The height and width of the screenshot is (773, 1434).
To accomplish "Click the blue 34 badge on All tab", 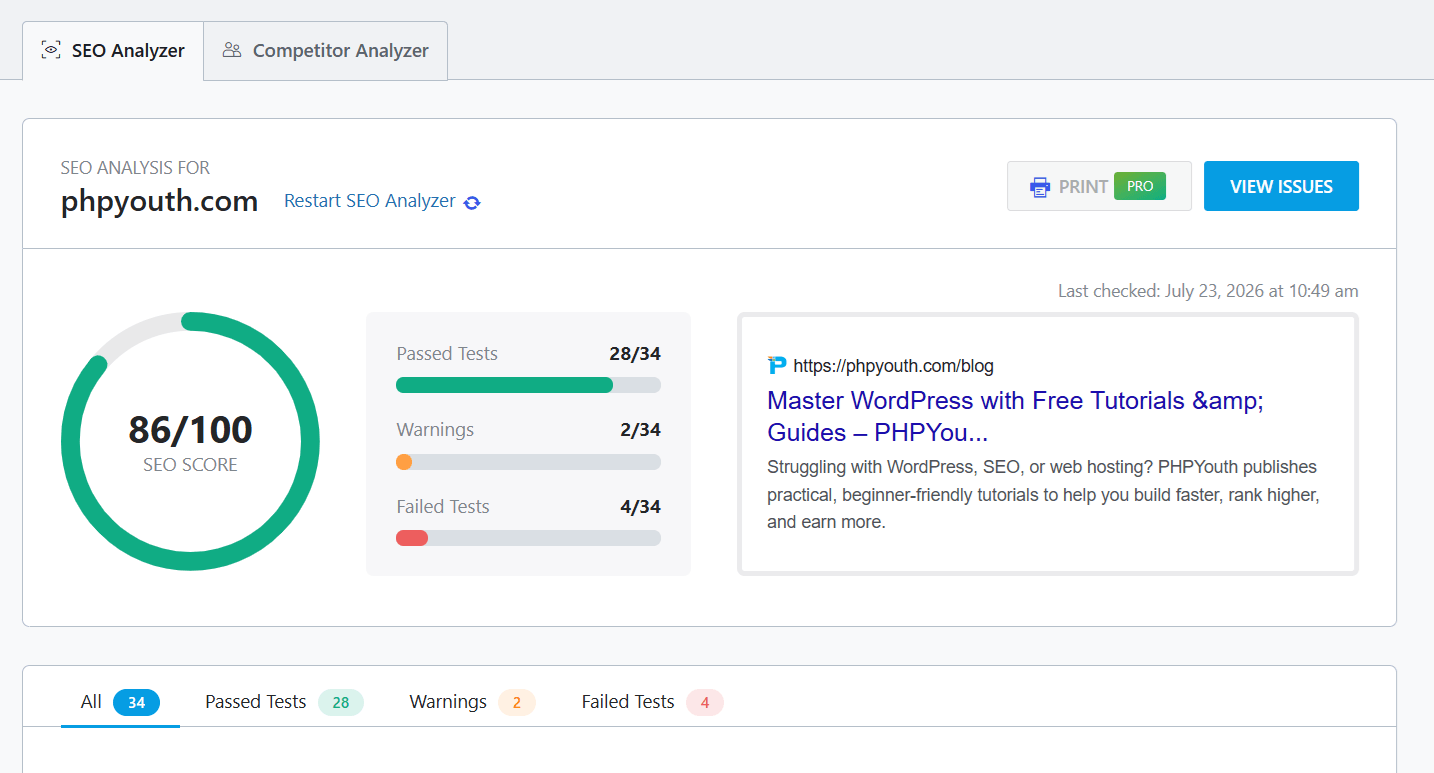I will [136, 703].
